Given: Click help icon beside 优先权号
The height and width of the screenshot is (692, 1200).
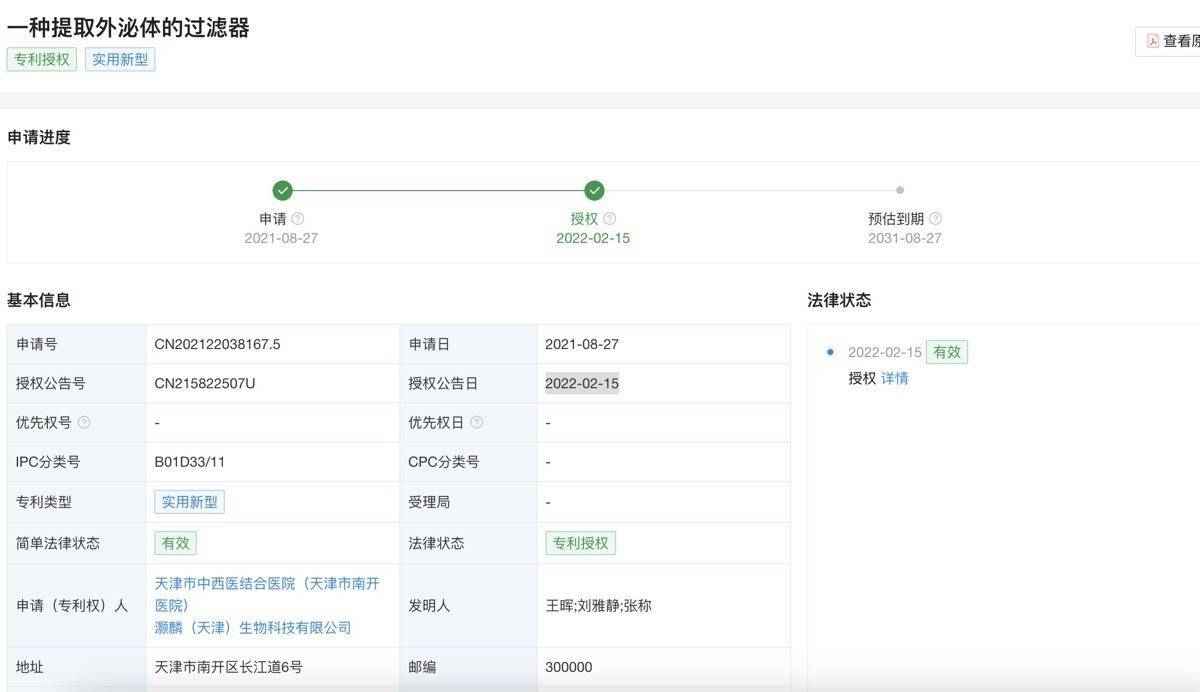Looking at the screenshot, I should click(x=84, y=423).
